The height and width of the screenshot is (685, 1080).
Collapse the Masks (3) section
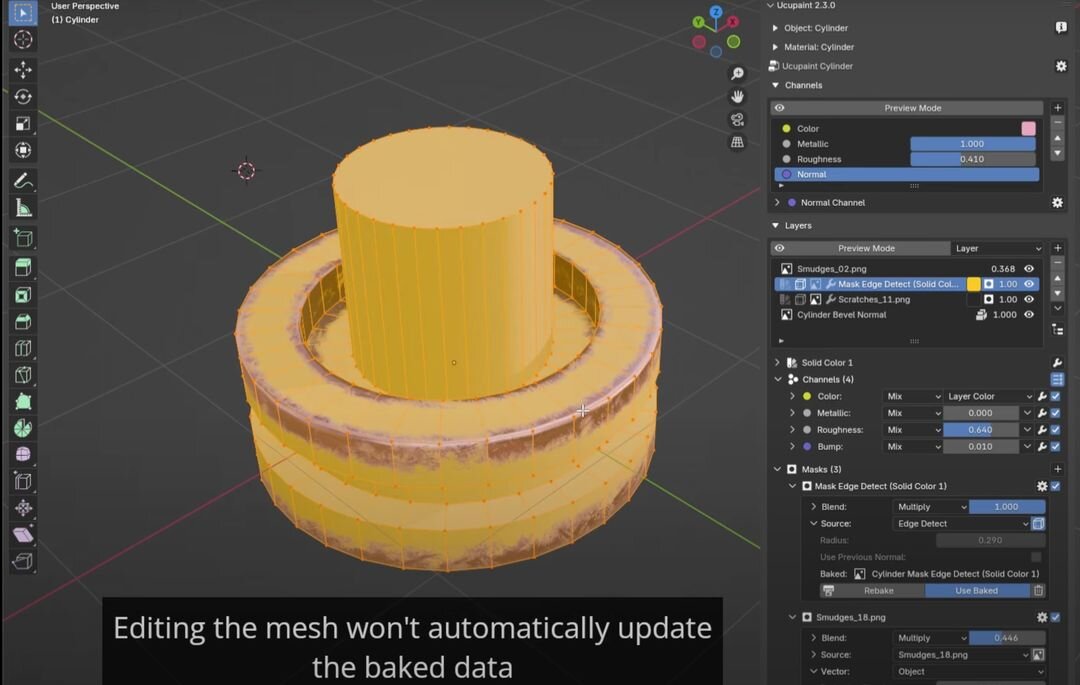778,470
